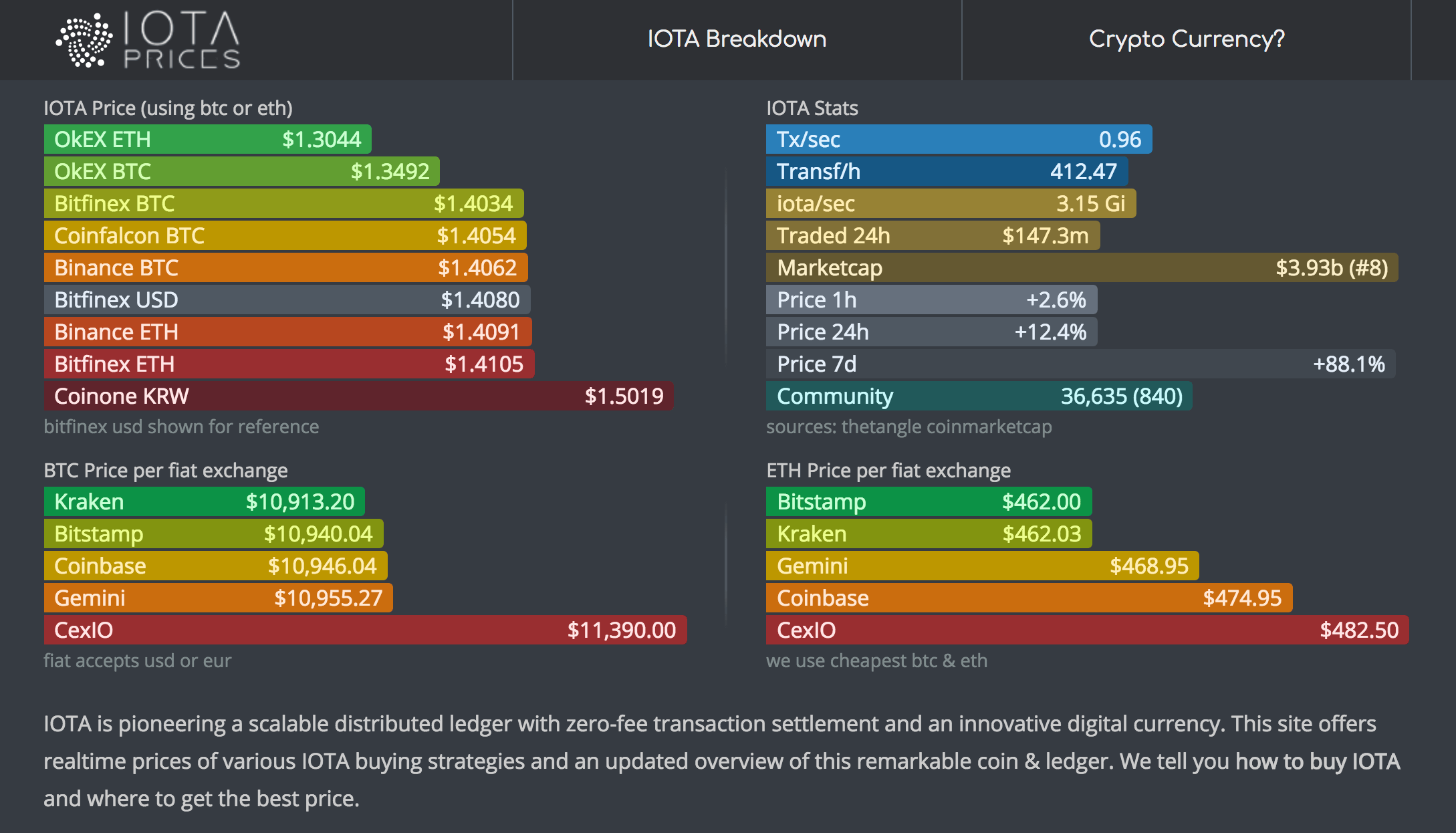Select the Coinbase ETH price row
This screenshot has height=833, width=1456.
[x=1029, y=598]
